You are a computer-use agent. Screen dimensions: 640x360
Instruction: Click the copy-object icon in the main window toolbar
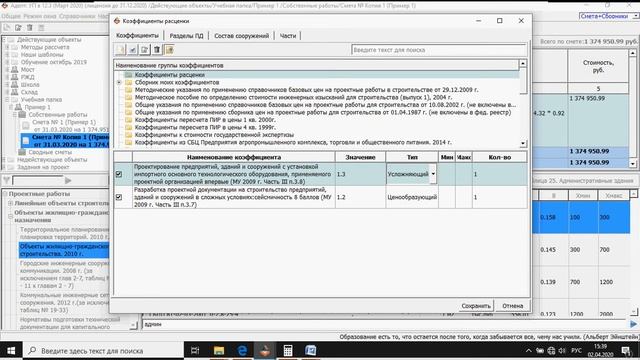click(x=18, y=28)
